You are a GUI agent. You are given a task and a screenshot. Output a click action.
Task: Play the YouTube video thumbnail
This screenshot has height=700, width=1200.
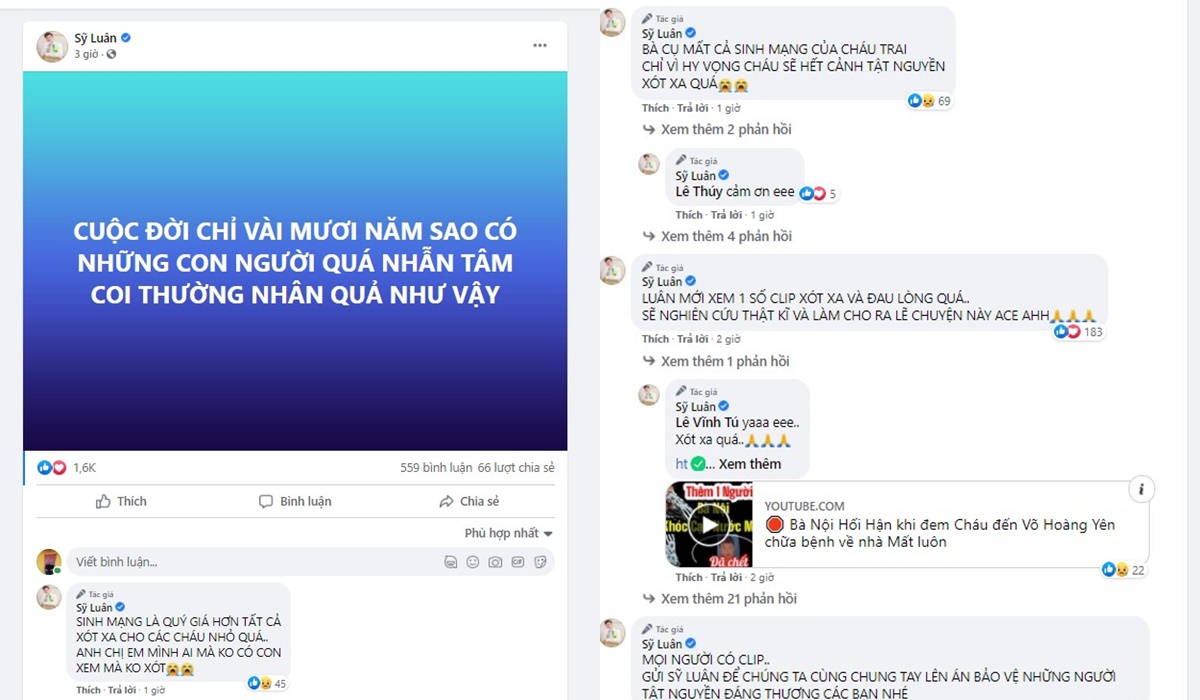coord(709,525)
